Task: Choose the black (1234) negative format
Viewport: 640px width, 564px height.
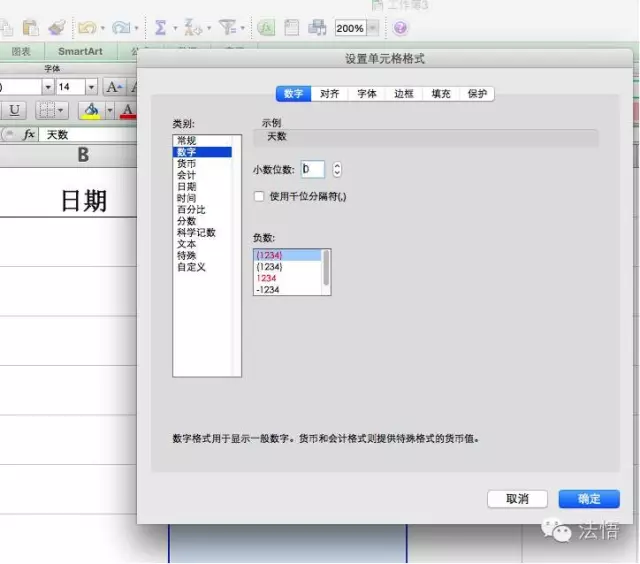Action: point(288,266)
